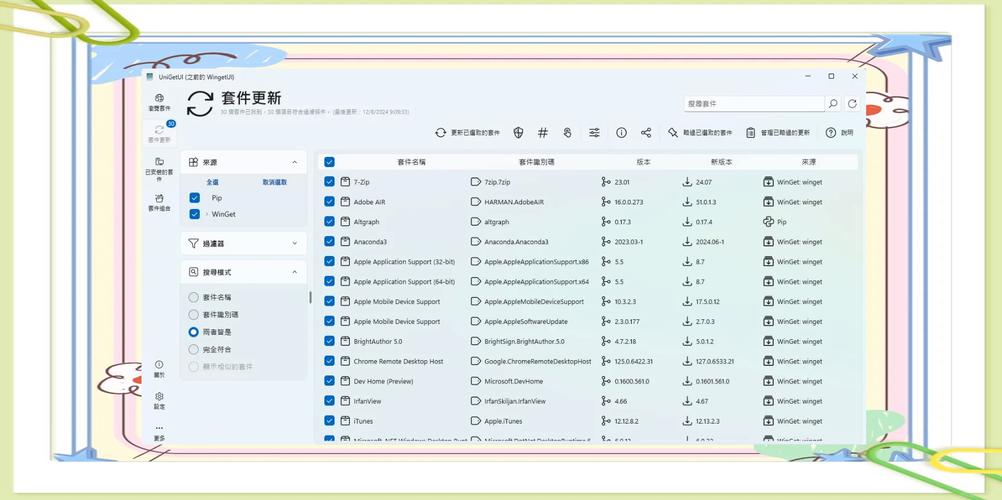Click the package details info icon
Viewport: 1002px width, 500px height.
tap(621, 133)
